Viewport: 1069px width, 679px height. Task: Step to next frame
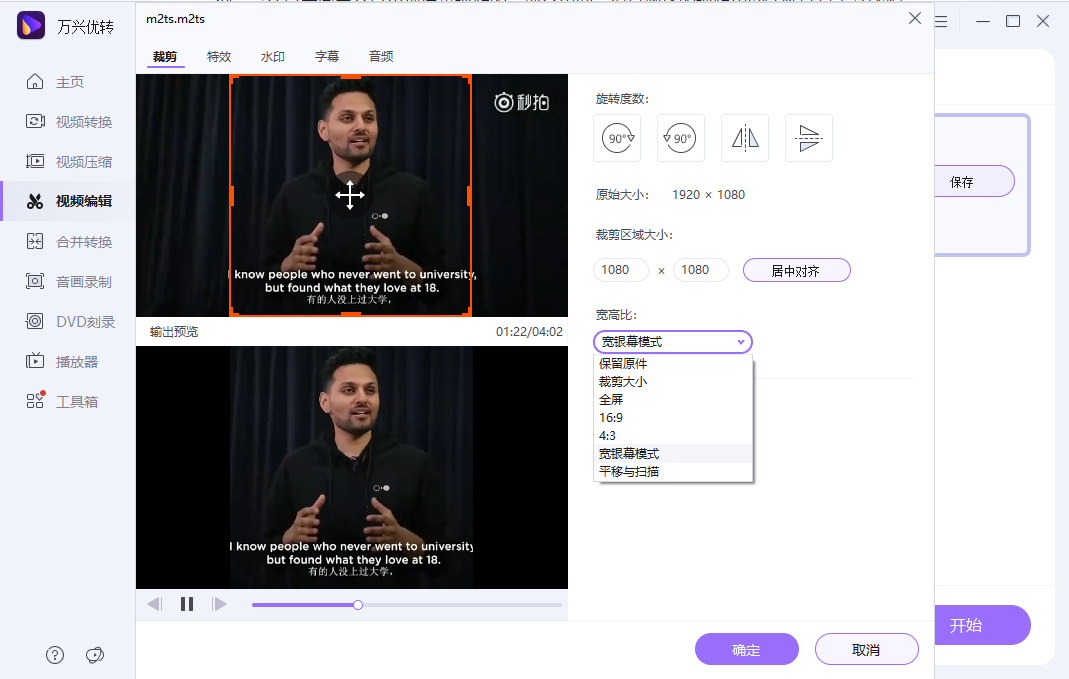pyautogui.click(x=219, y=604)
